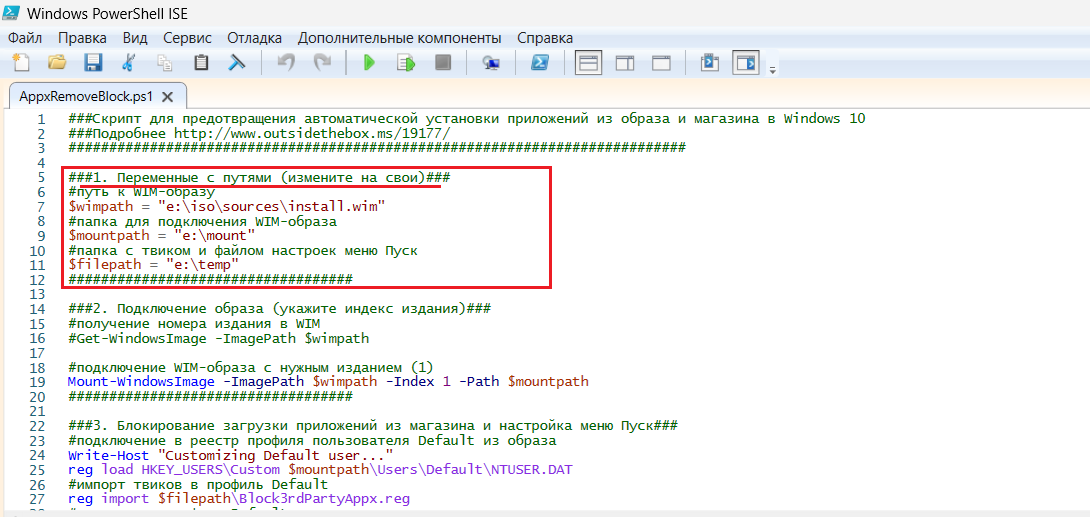Open the Файл menu
Viewport: 1090px width, 517px height.
(26, 38)
